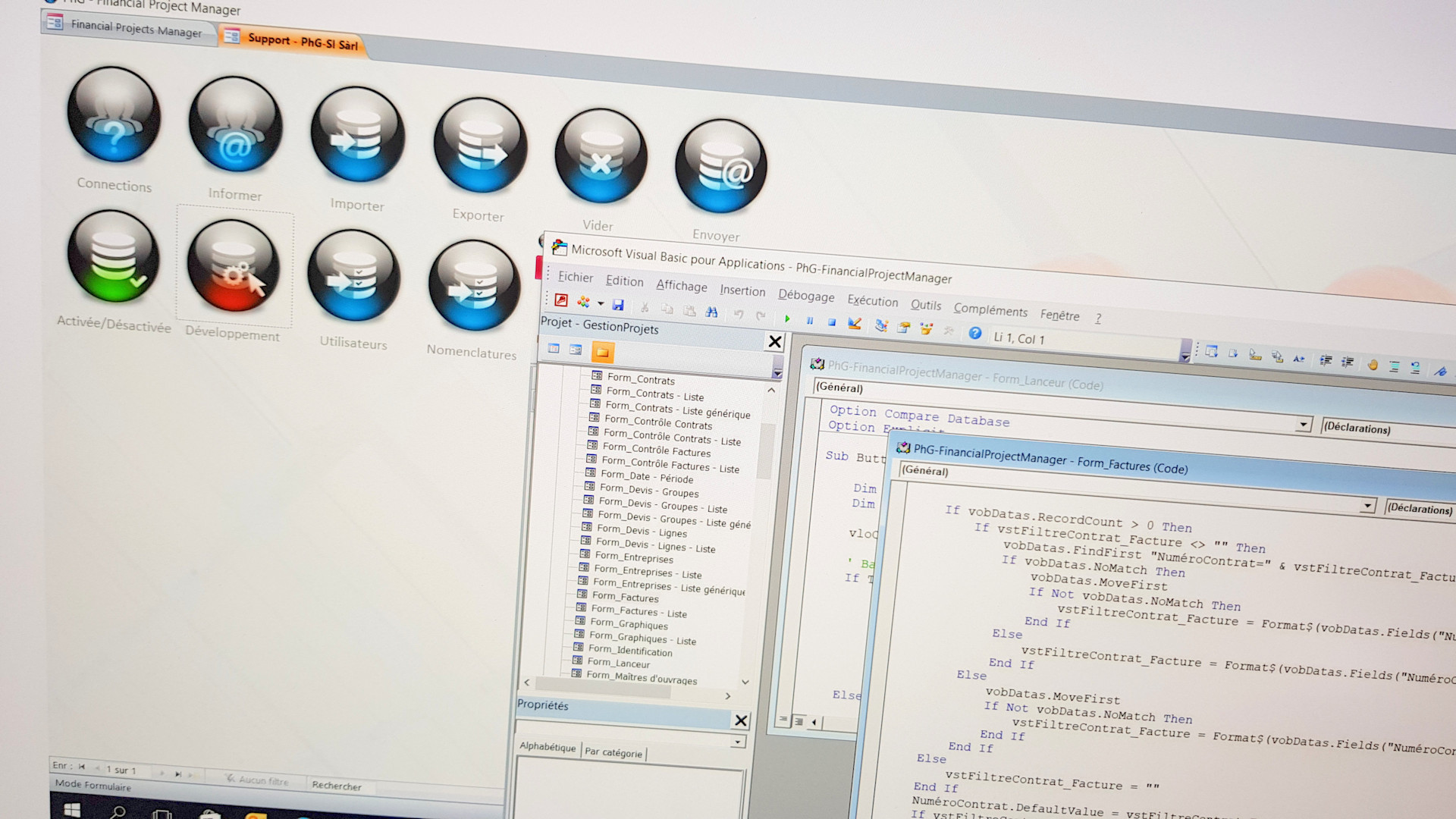Click View Code icon in Project pane
This screenshot has width=1456, height=819.
pos(554,349)
